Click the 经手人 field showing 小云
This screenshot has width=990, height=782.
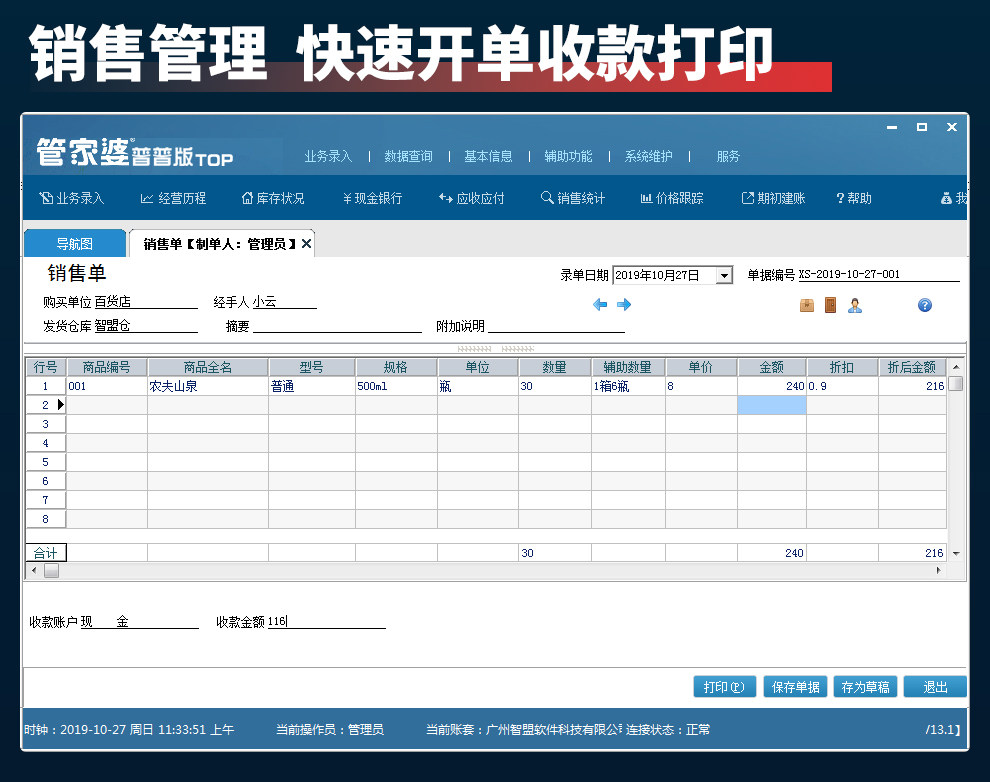coord(284,302)
